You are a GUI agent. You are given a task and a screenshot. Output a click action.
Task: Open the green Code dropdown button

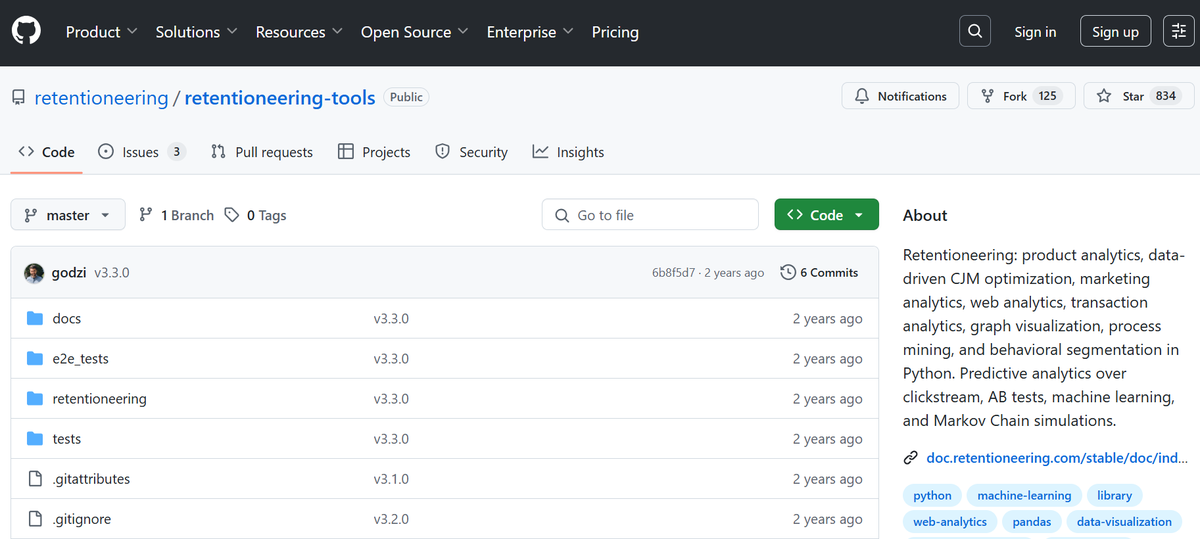(x=826, y=215)
